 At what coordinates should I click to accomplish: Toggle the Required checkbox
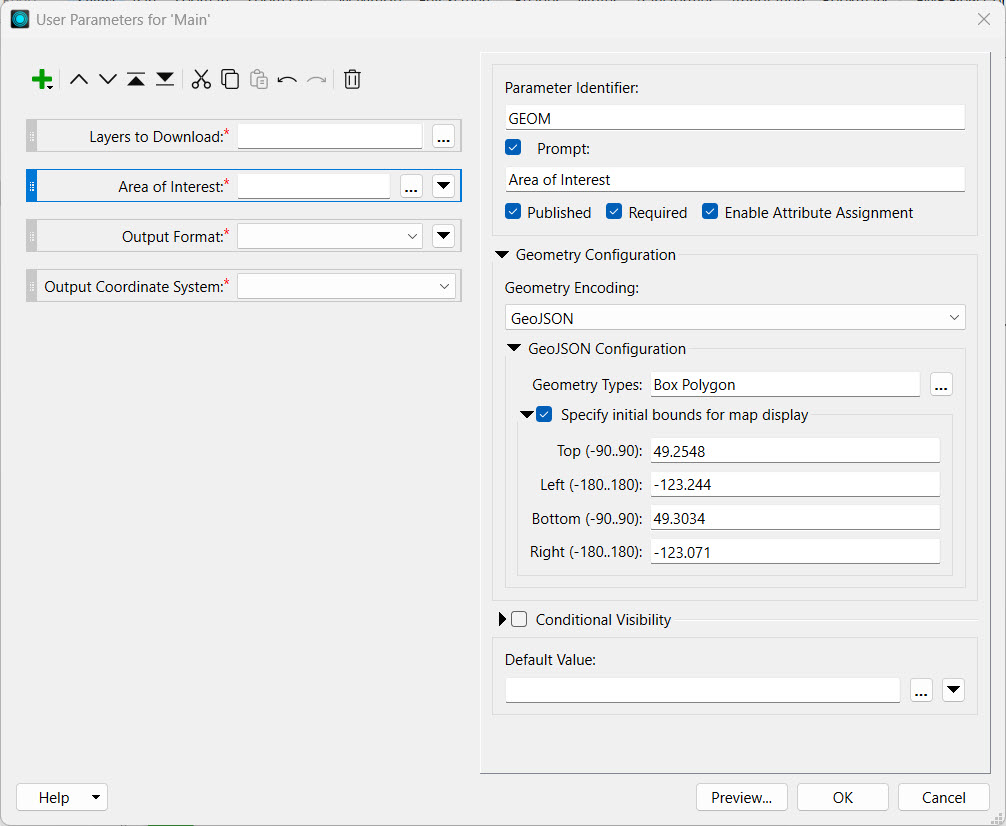[x=614, y=212]
